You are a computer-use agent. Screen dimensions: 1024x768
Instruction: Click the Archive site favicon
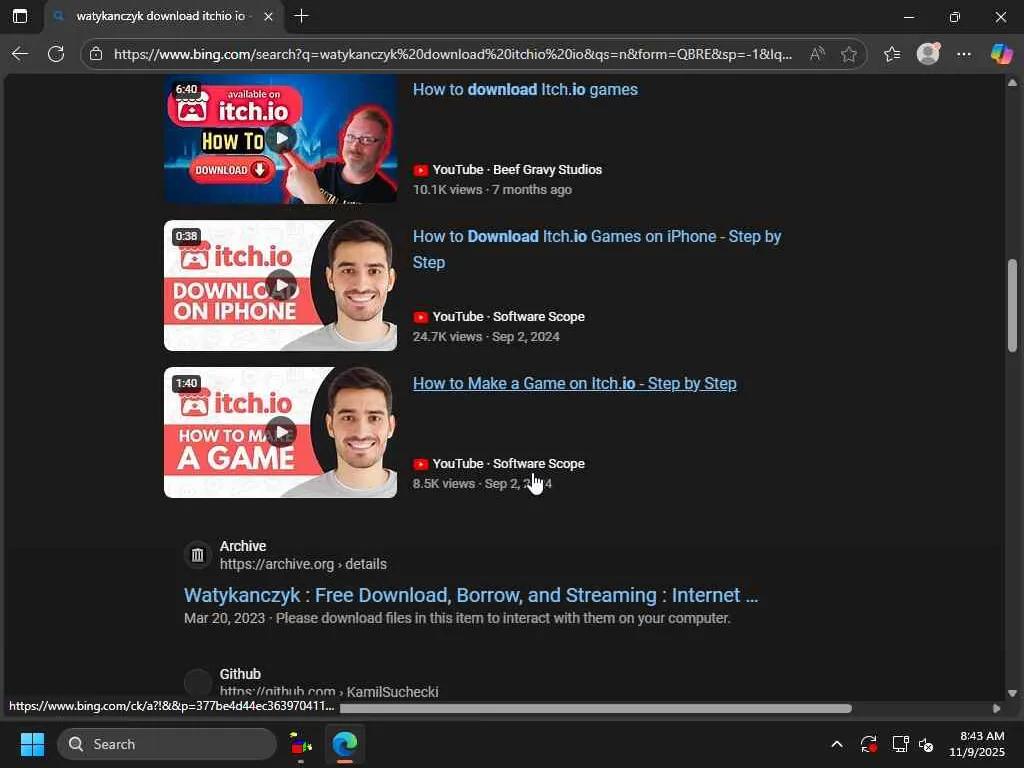point(197,555)
